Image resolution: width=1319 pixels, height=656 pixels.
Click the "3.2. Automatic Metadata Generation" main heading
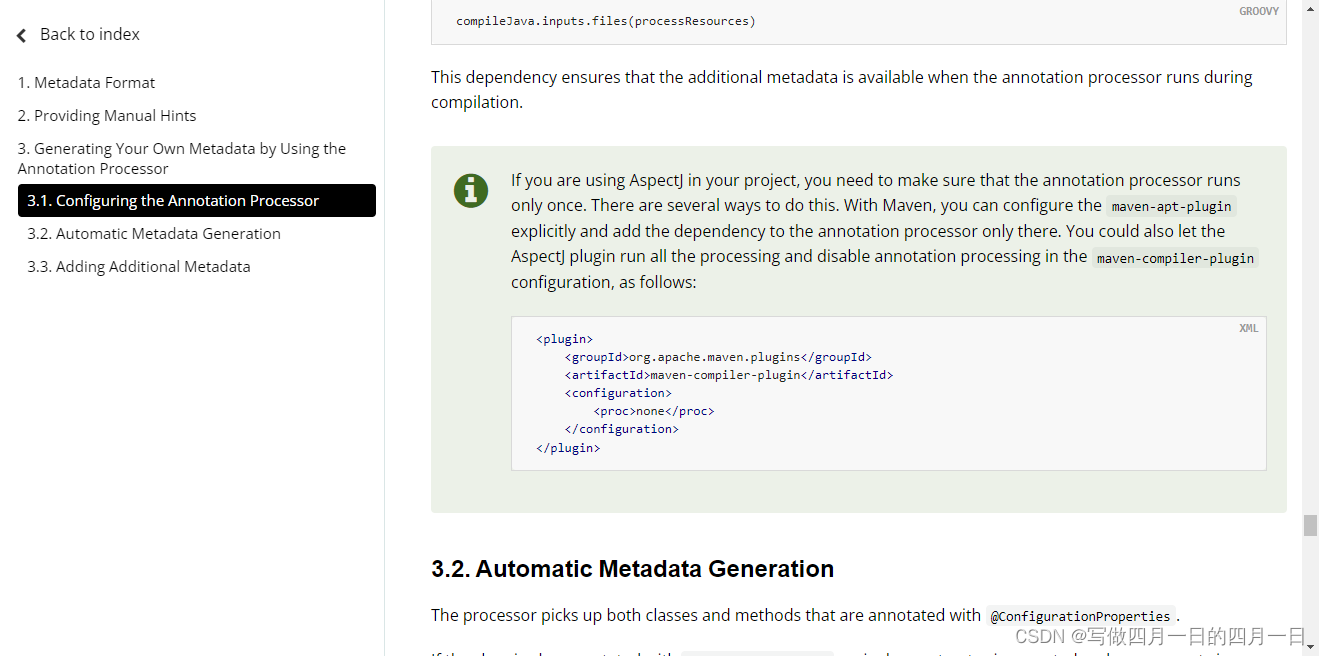(x=632, y=569)
